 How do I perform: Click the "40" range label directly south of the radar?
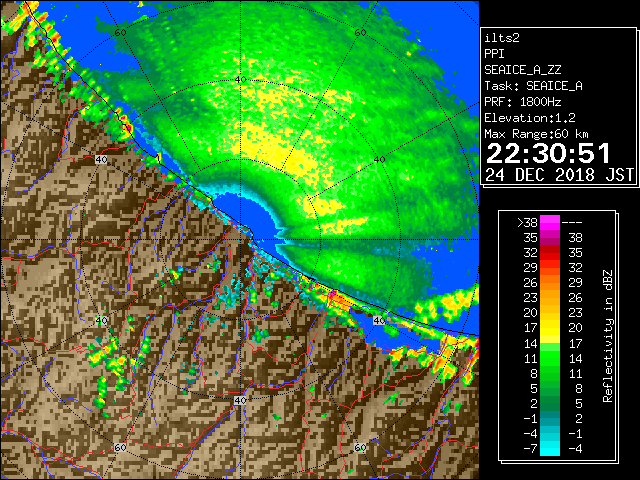[x=240, y=400]
